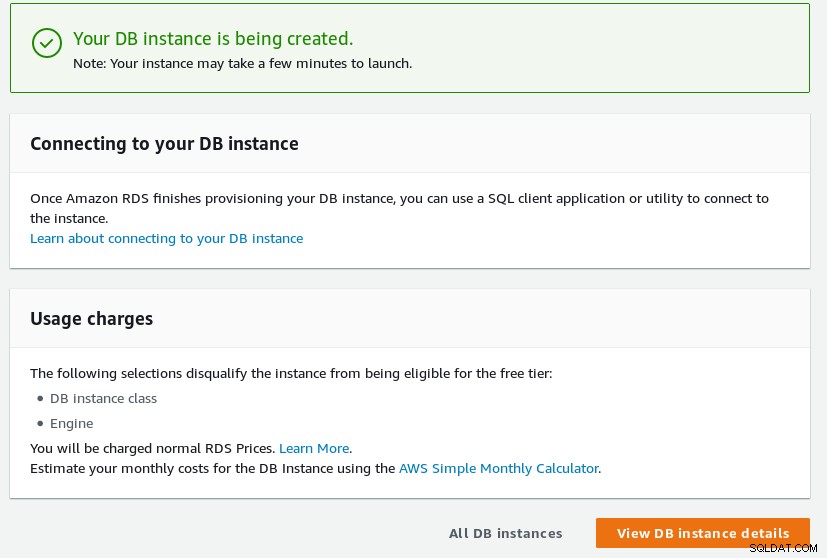Viewport: 827px width, 558px height.
Task: Select the 'DB instance class' list item
Action: point(103,399)
